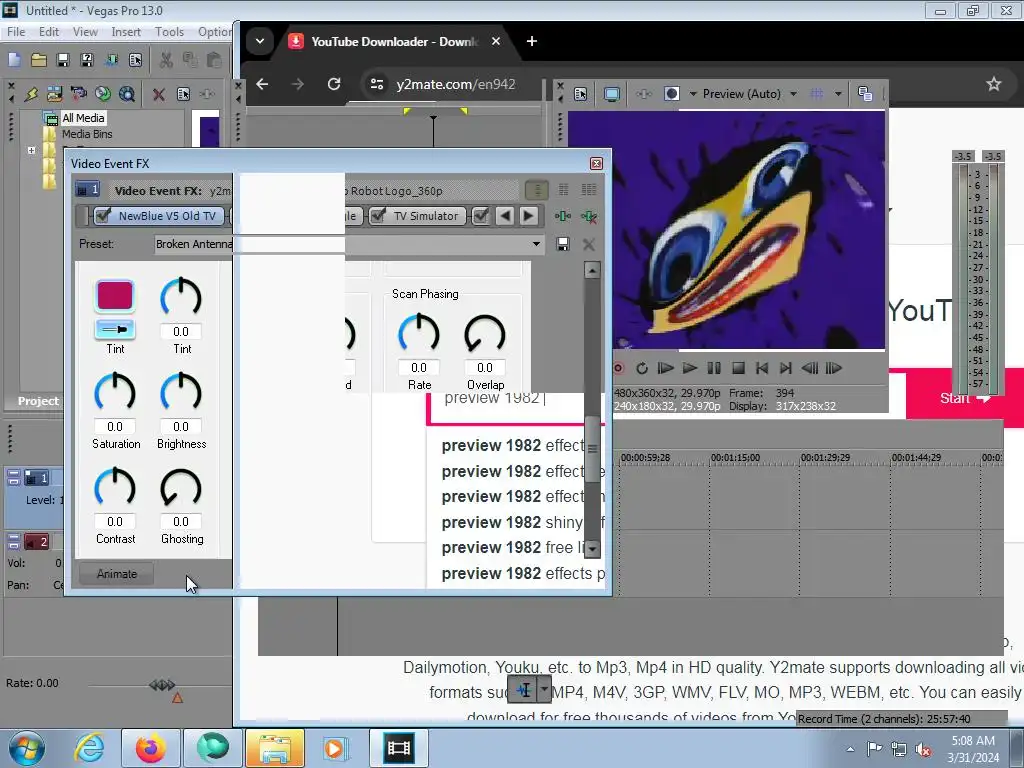Delete the preset with grey X icon
Screen dimensions: 1024x768
[588, 244]
